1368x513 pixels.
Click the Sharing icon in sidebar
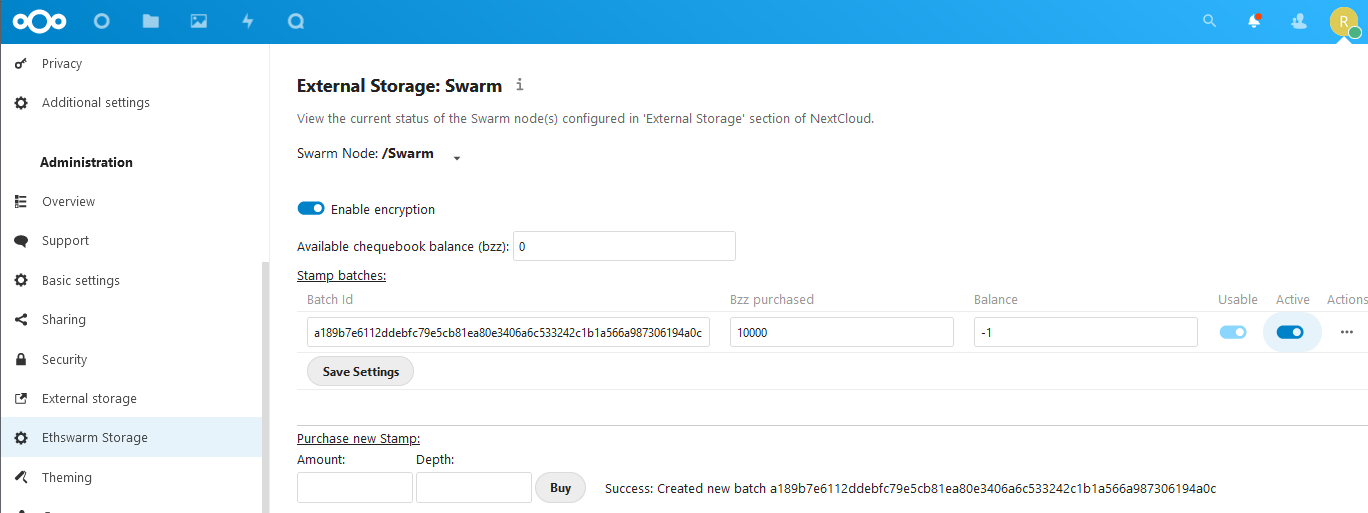[21, 320]
